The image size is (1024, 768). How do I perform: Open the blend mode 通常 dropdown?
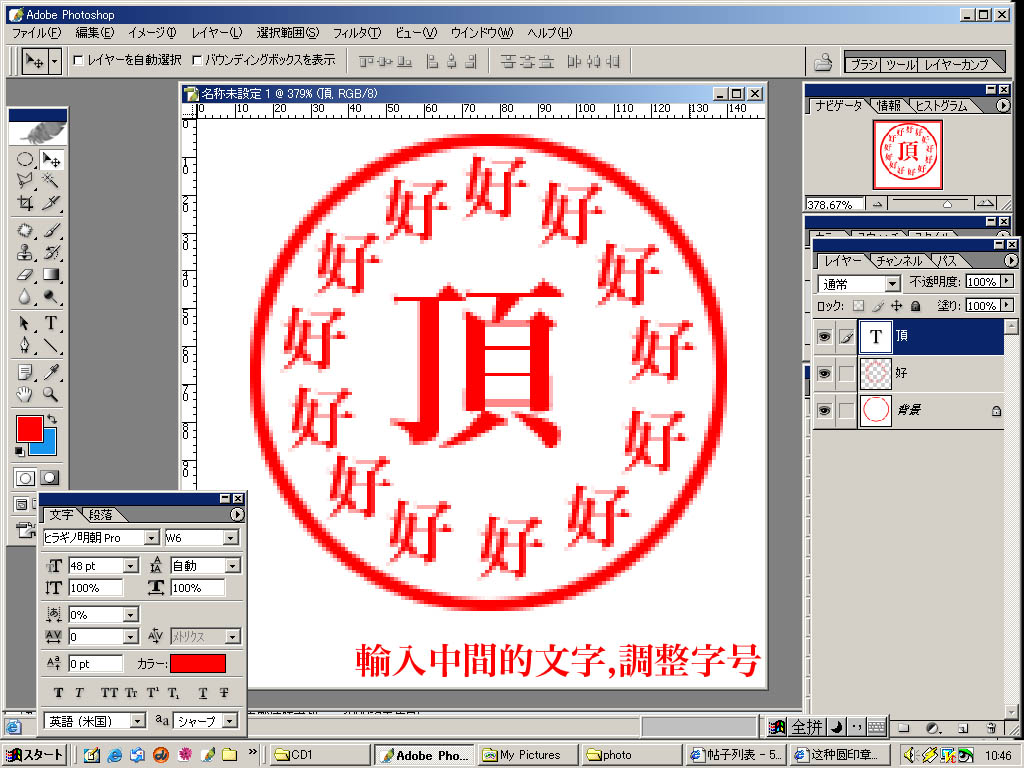pos(893,284)
